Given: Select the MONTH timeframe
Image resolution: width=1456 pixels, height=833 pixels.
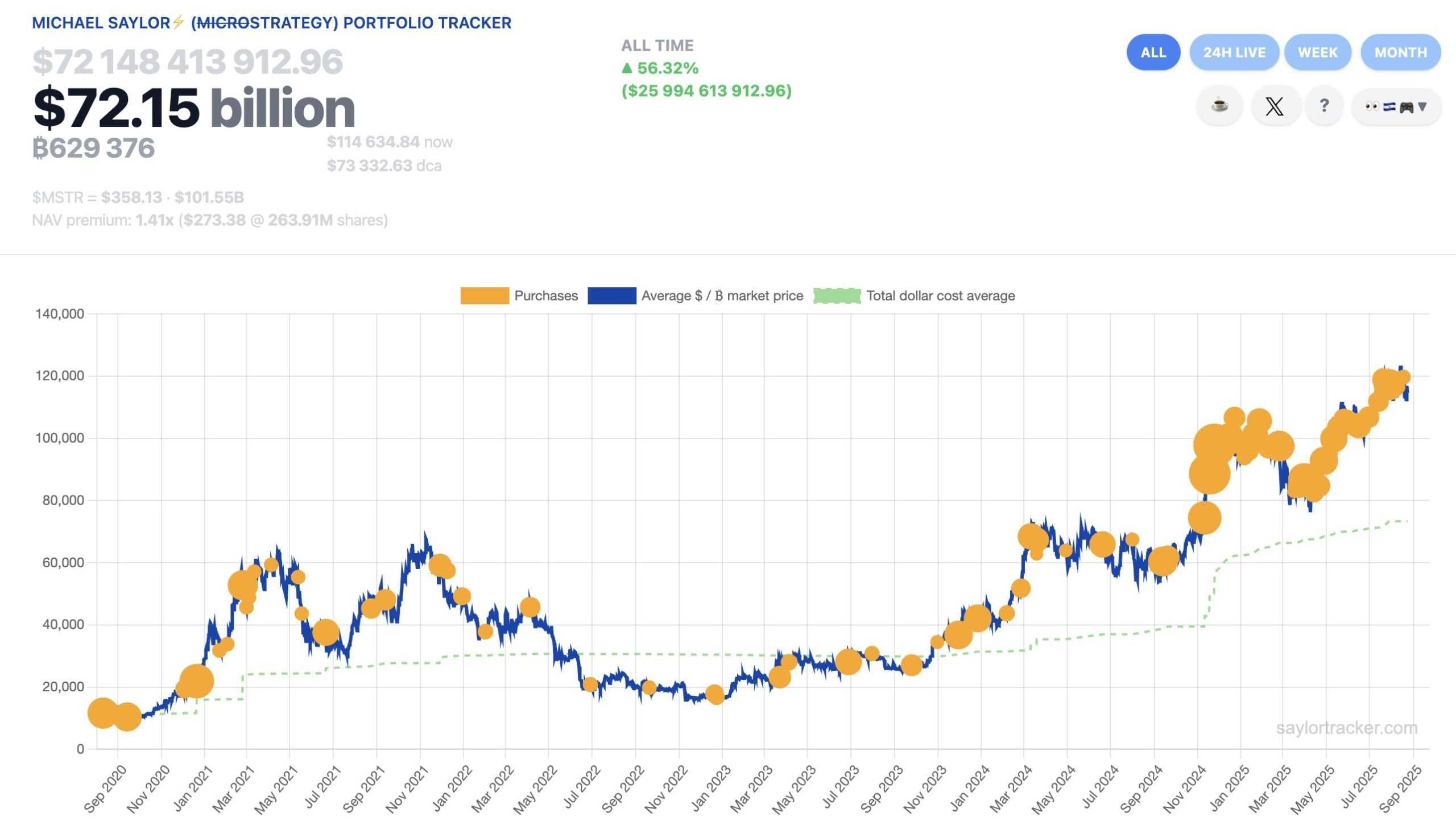Looking at the screenshot, I should (x=1400, y=52).
